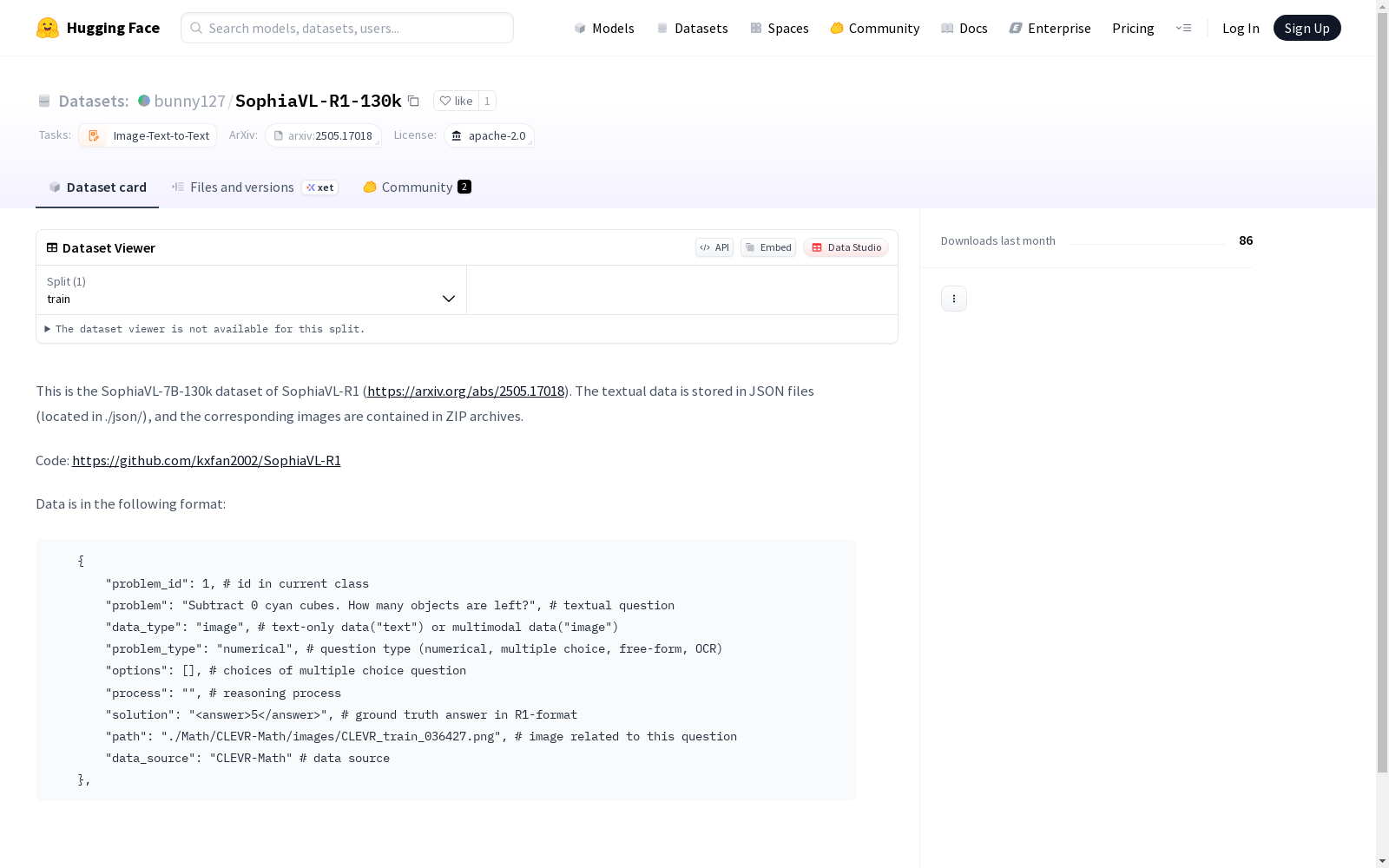This screenshot has height=868, width=1389.
Task: Click the Embed button
Action: [x=768, y=247]
